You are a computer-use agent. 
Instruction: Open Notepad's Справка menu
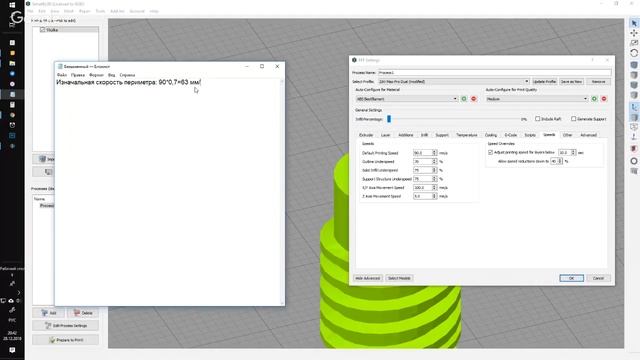[127, 75]
